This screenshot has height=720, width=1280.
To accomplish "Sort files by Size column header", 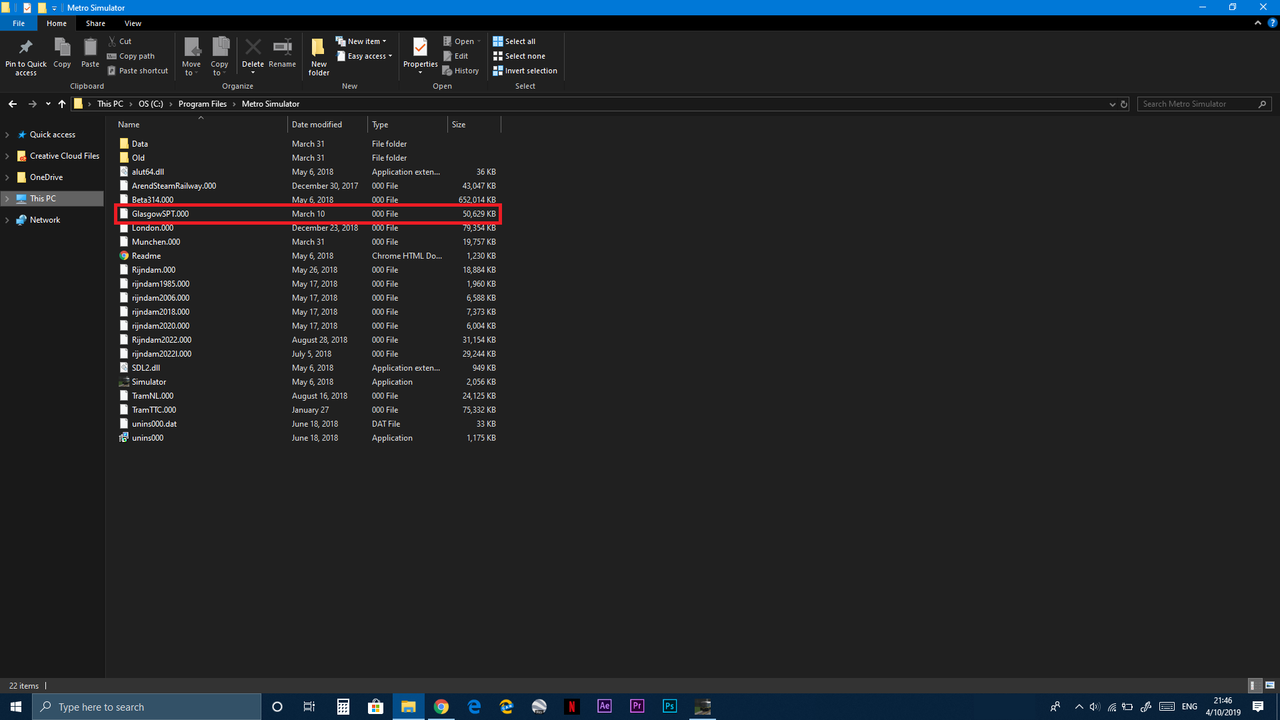I will pos(474,125).
